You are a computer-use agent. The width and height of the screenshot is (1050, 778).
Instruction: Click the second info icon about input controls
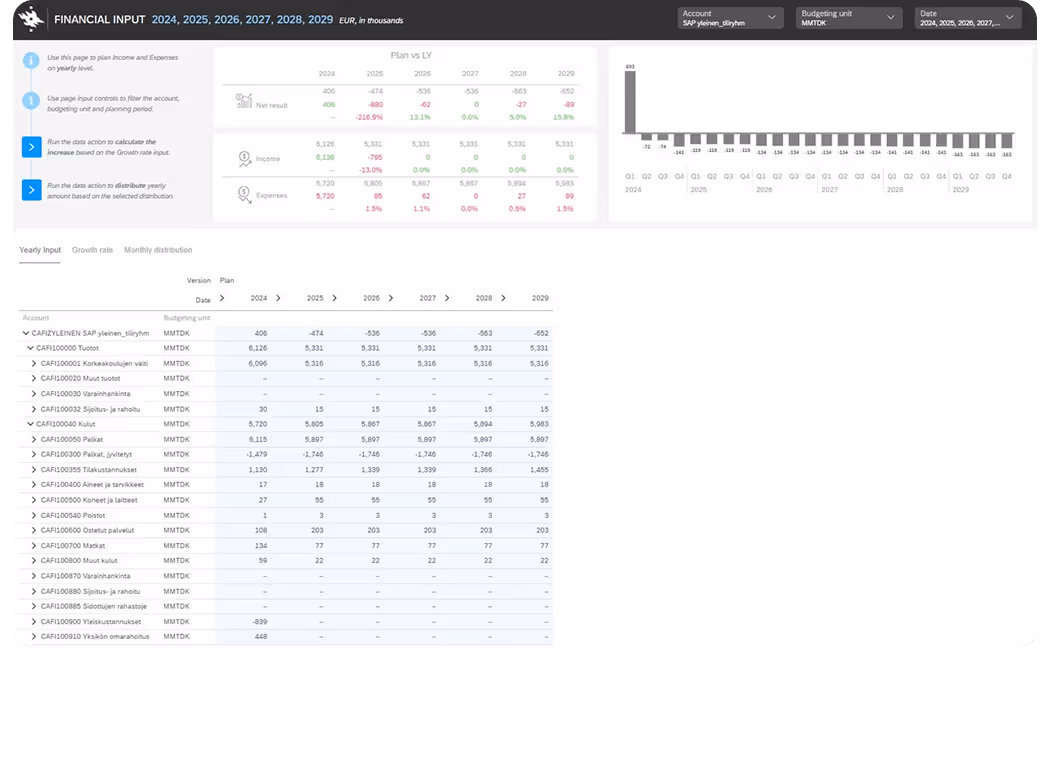pyautogui.click(x=31, y=101)
